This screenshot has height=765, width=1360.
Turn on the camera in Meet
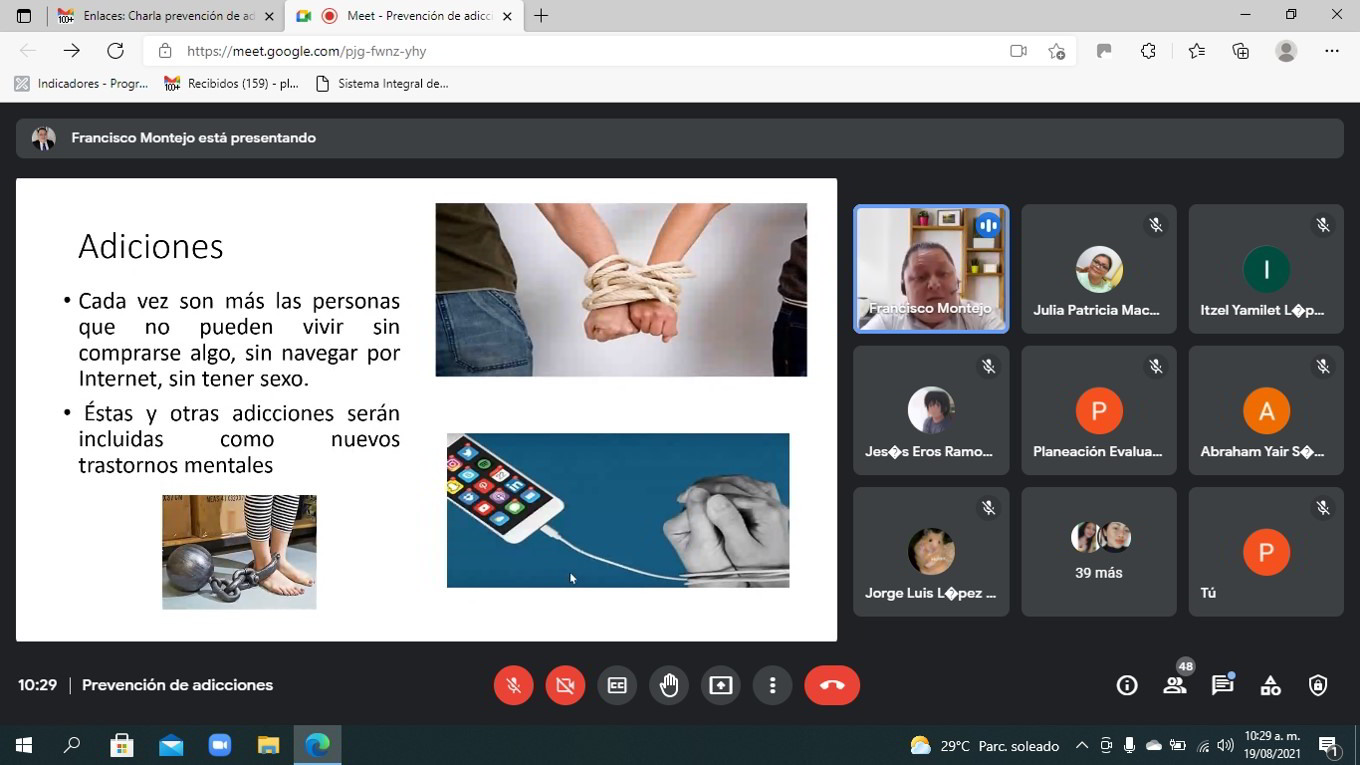[x=565, y=685]
